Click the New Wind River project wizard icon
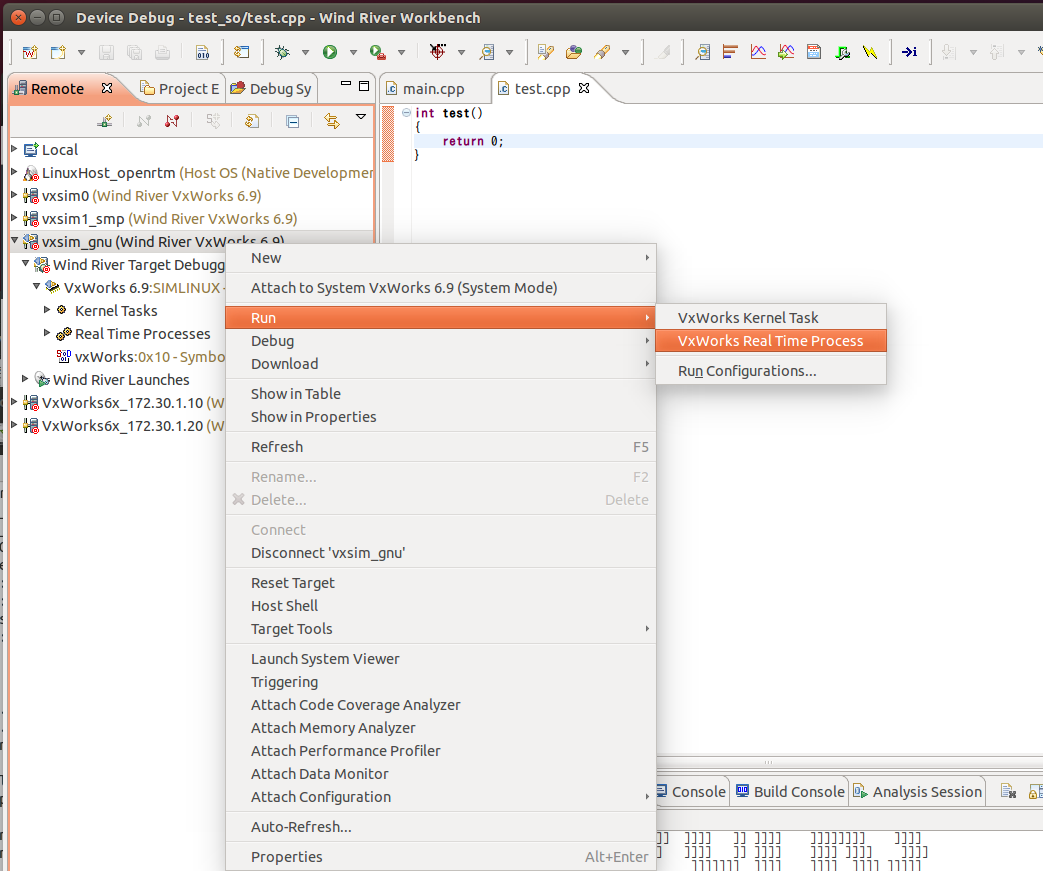The height and width of the screenshot is (871, 1043). [30, 52]
